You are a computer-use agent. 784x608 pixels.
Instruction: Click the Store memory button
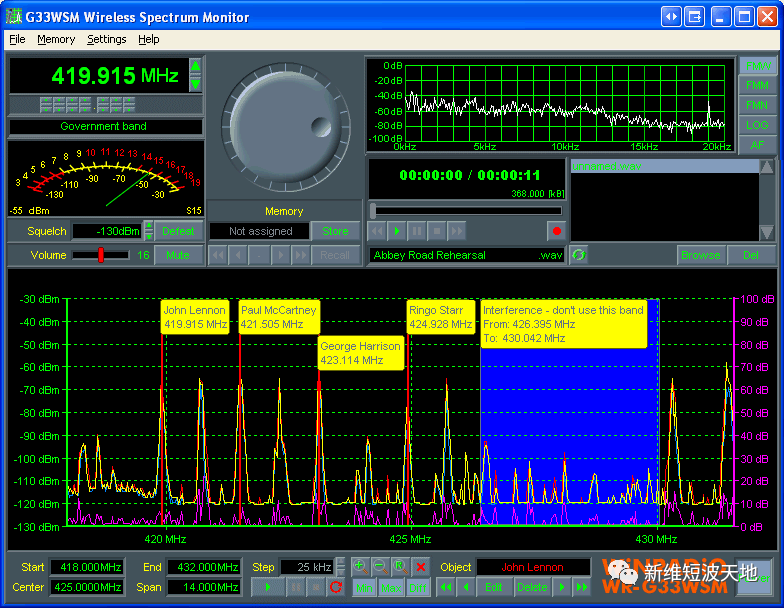[x=335, y=231]
